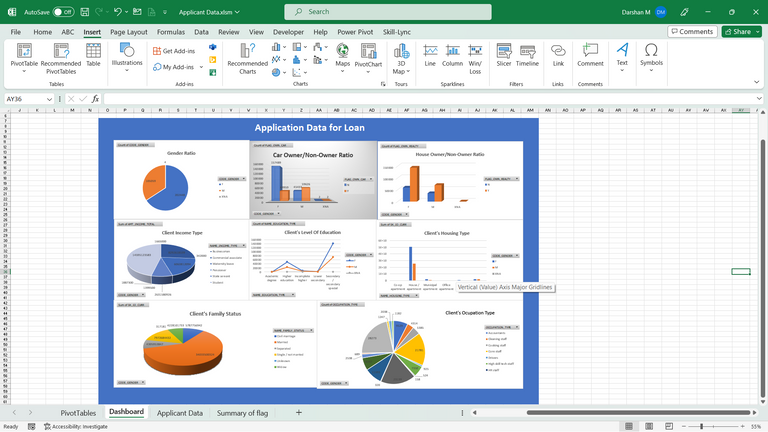Click Zoom out minus button
Viewport: 768px width, 432px height.
click(684, 426)
